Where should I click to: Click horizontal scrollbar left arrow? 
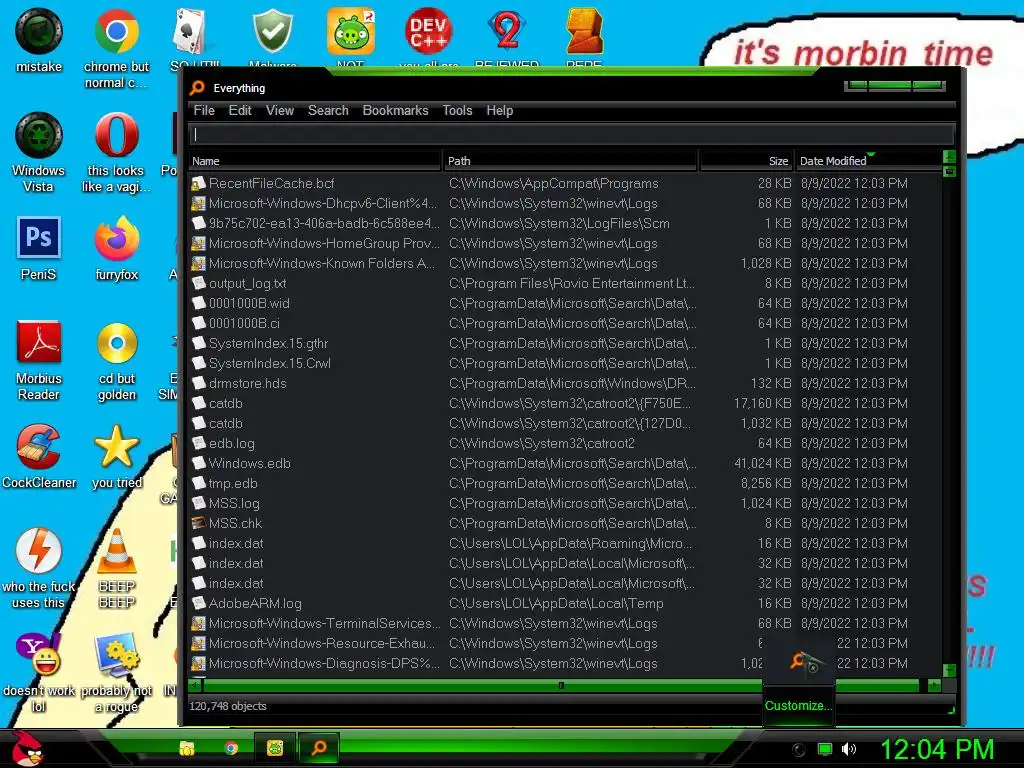click(195, 685)
